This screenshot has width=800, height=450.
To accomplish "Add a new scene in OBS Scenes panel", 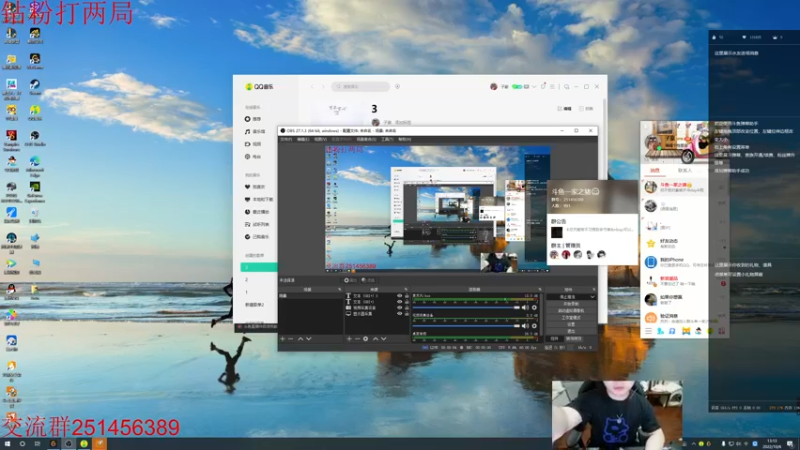I will pyautogui.click(x=283, y=339).
